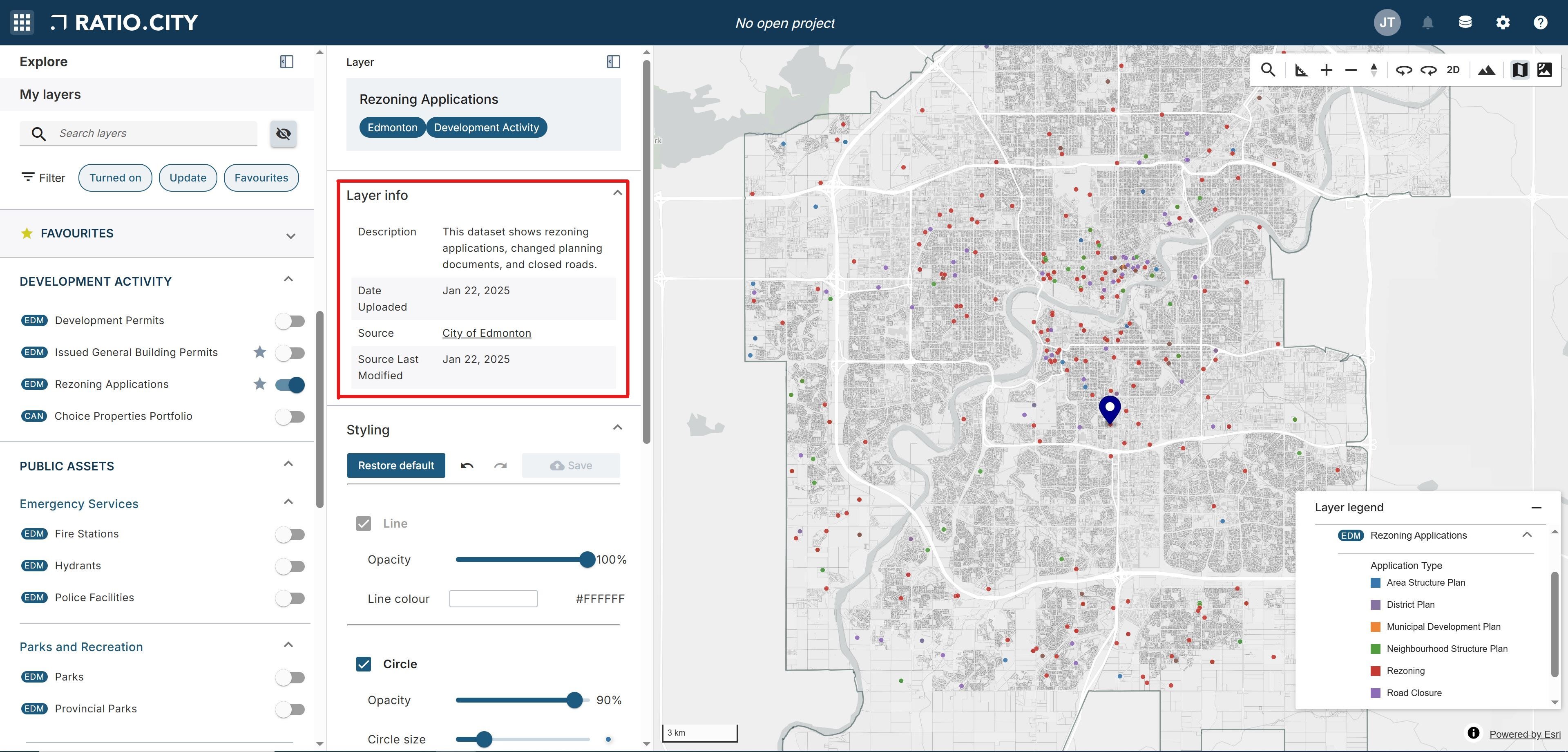This screenshot has height=752, width=1568.
Task: Turn on Police Facilities layer
Action: pos(290,598)
